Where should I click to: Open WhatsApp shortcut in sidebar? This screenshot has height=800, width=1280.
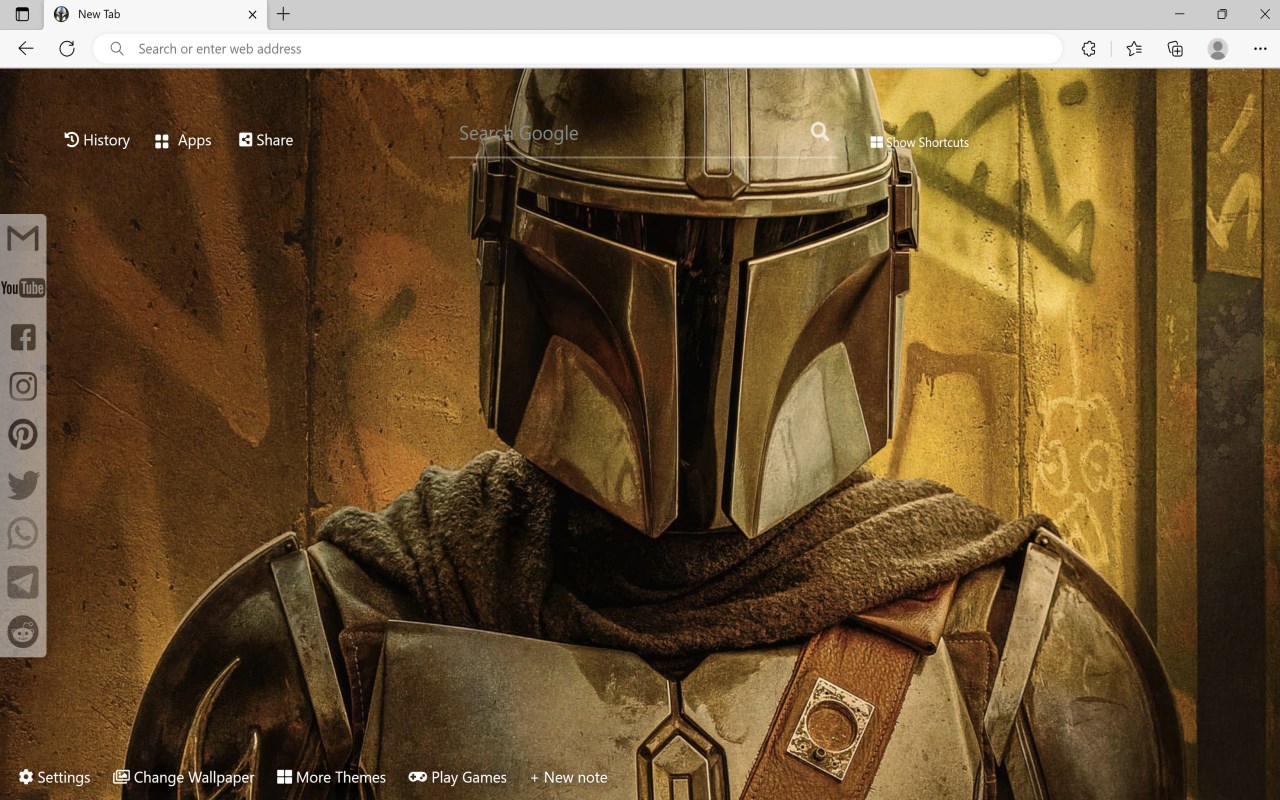(23, 534)
